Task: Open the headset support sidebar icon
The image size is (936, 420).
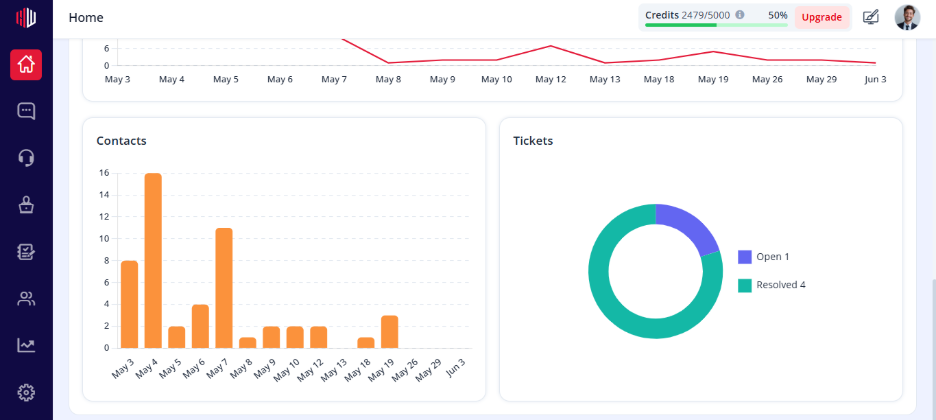Action: click(26, 158)
